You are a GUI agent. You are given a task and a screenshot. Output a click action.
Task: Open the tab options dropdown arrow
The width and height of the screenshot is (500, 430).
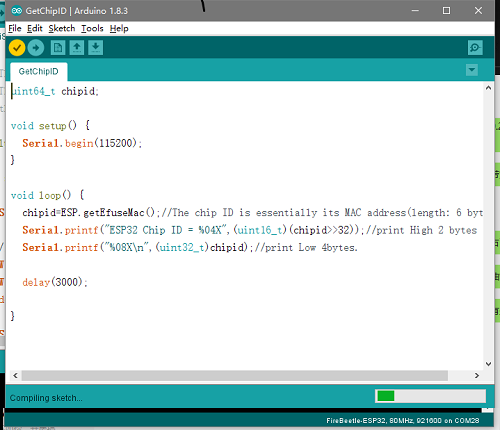[x=472, y=70]
